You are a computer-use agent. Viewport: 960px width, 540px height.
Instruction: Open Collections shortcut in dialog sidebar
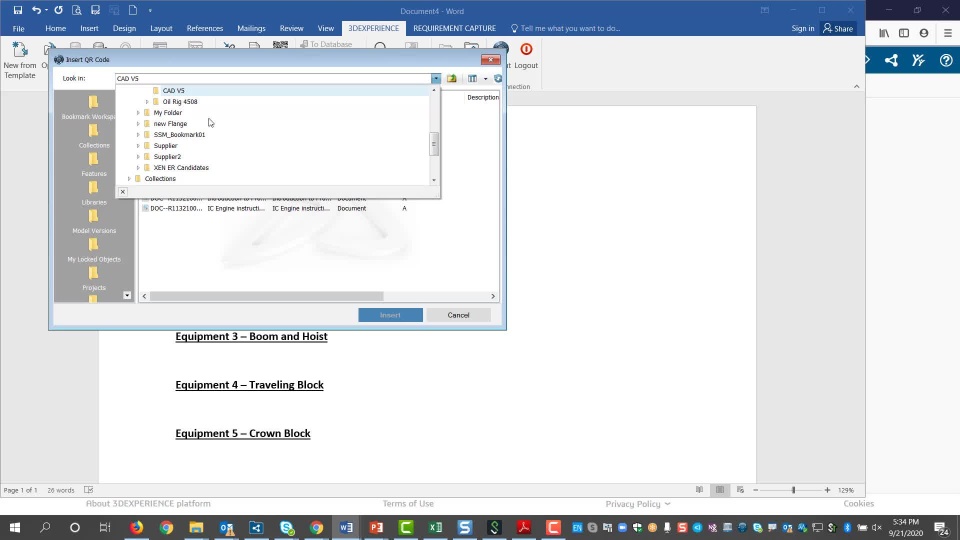[94, 136]
